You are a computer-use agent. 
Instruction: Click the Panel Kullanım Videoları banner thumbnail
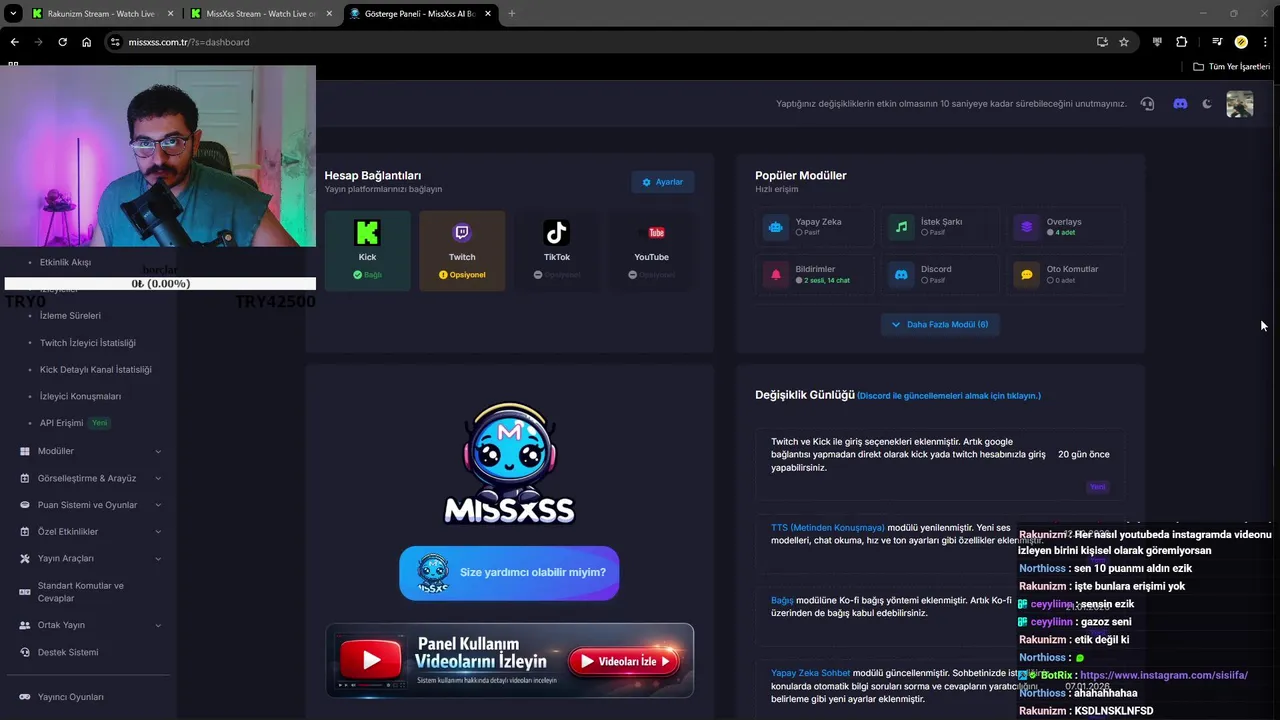[x=371, y=661]
